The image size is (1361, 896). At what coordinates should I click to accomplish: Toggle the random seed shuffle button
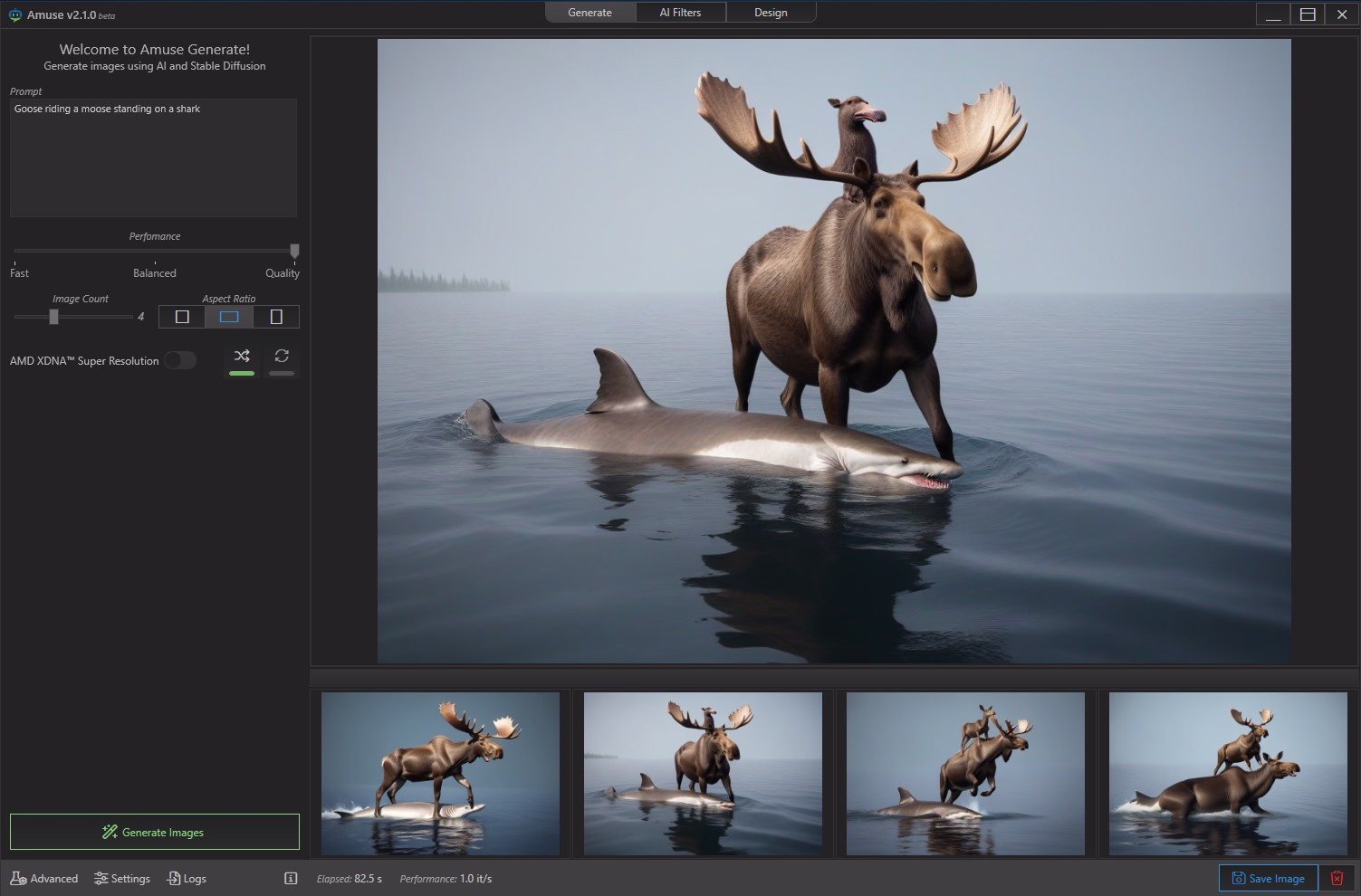click(x=242, y=357)
